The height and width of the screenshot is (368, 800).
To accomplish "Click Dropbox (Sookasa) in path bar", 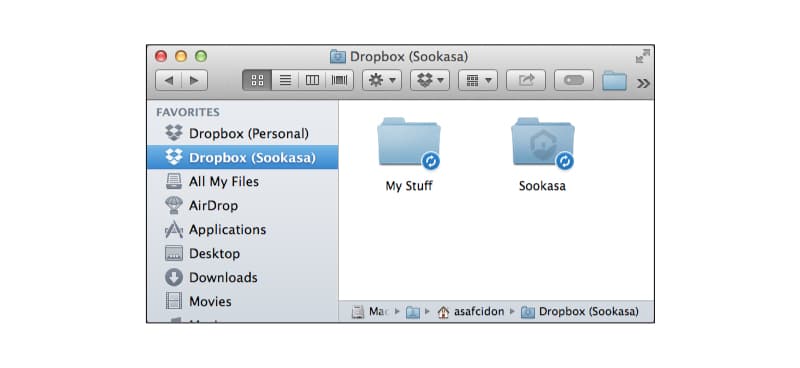I will [580, 311].
